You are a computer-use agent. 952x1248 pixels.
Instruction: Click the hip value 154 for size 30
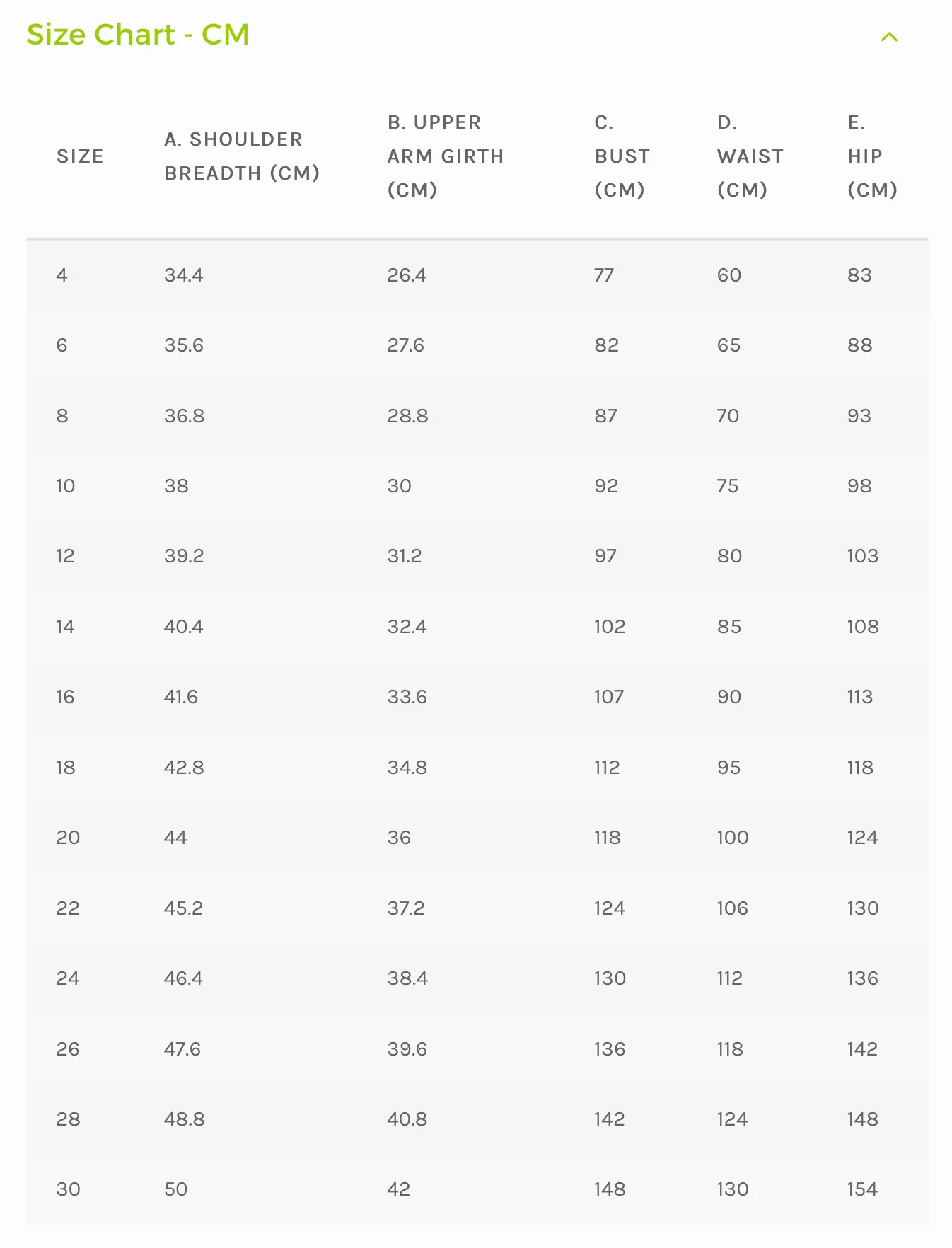click(x=862, y=1189)
